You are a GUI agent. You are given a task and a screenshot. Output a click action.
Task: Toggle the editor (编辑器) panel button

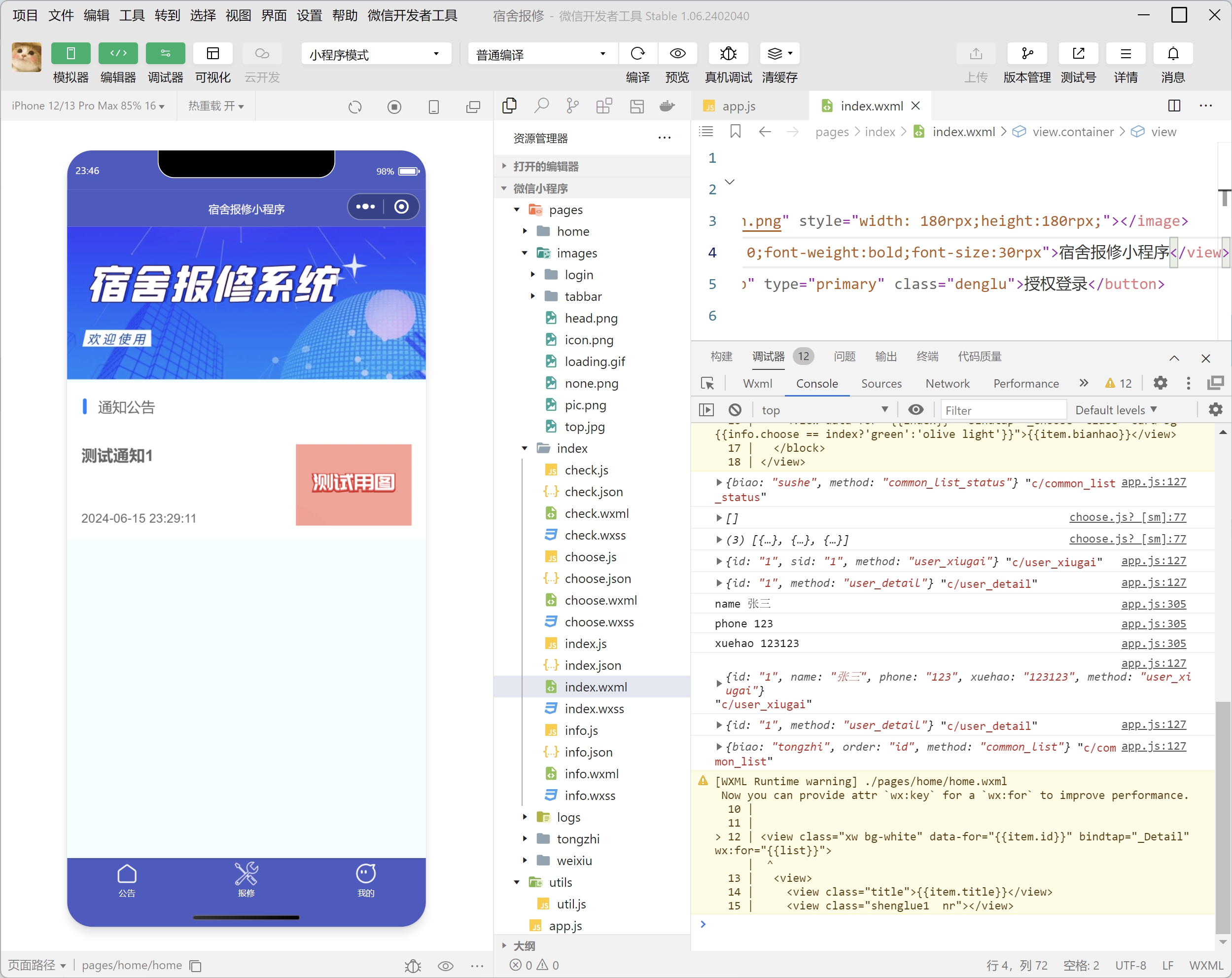[118, 54]
